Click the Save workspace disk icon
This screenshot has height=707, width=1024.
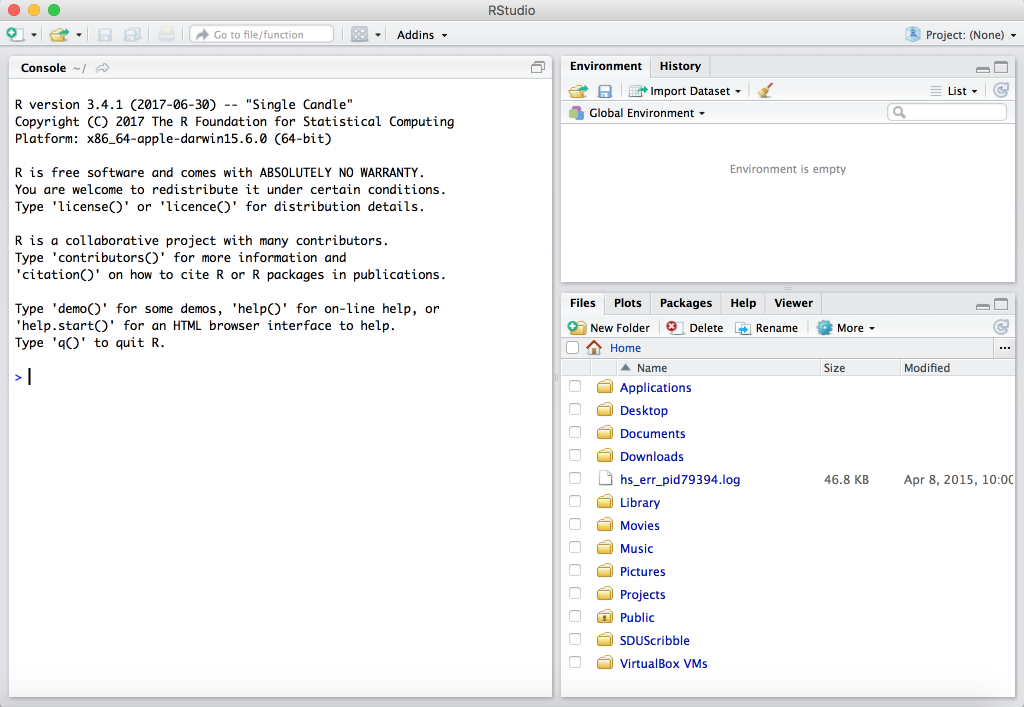tap(605, 91)
